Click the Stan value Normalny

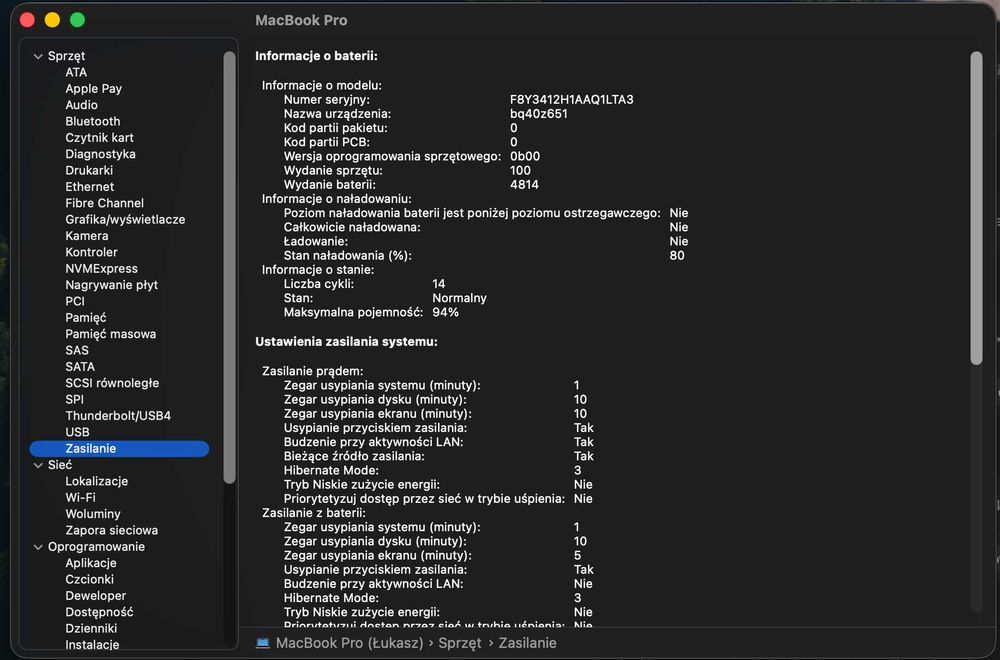click(459, 298)
